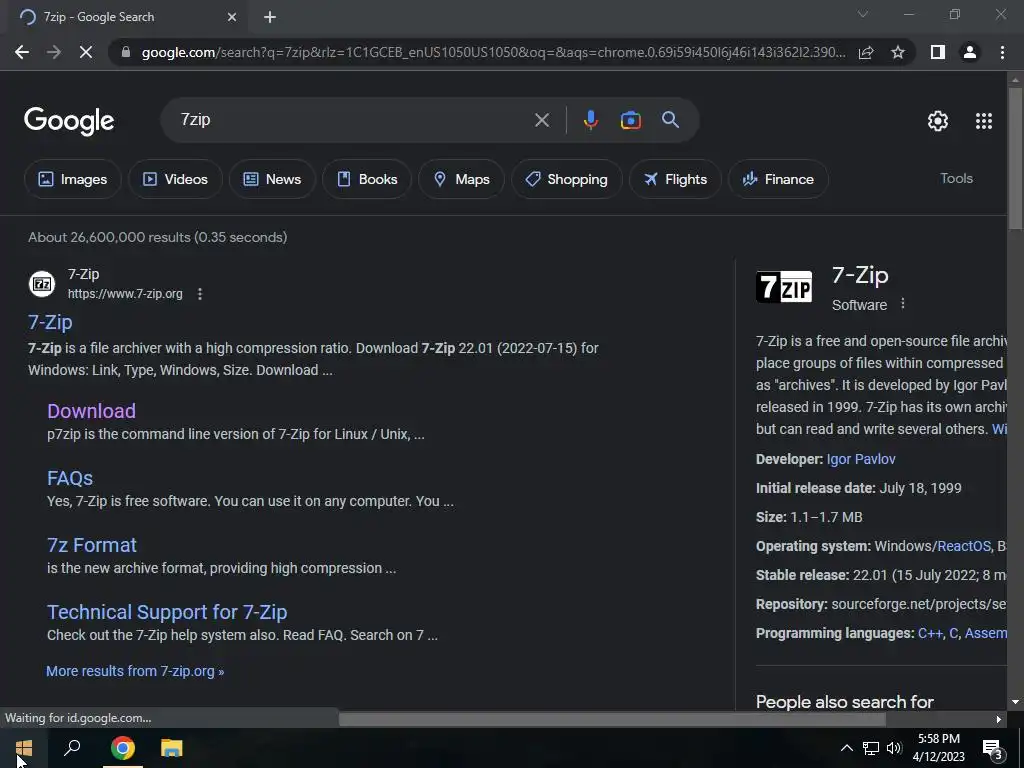This screenshot has height=768, width=1024.
Task: Click the address bar URL
Action: click(x=493, y=52)
